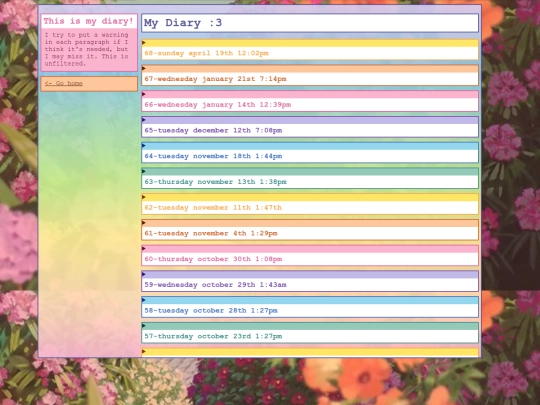Expand entry 60 disclosure triangle
This screenshot has width=540, height=405.
tap(144, 248)
